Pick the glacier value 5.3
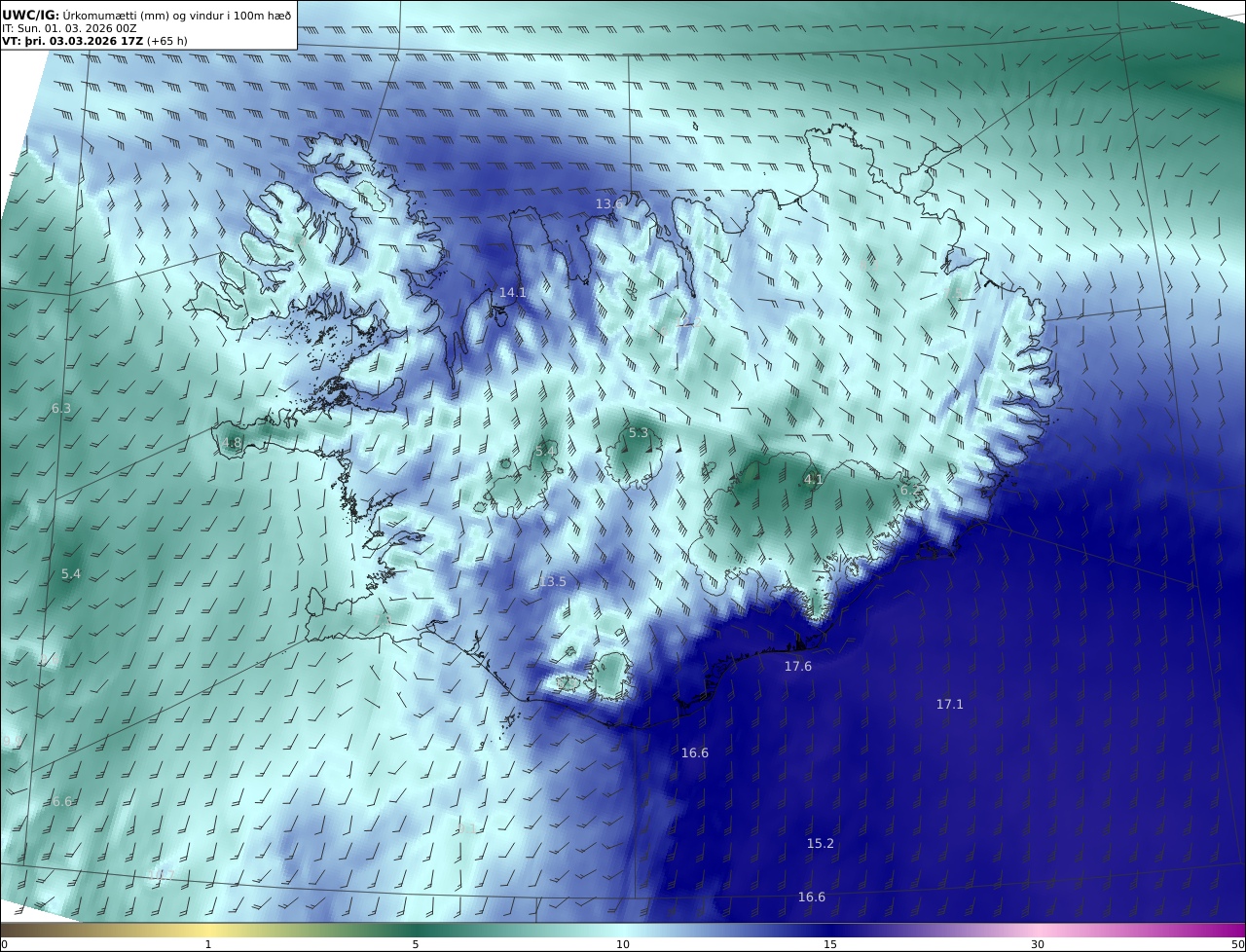1246x952 pixels. (639, 432)
